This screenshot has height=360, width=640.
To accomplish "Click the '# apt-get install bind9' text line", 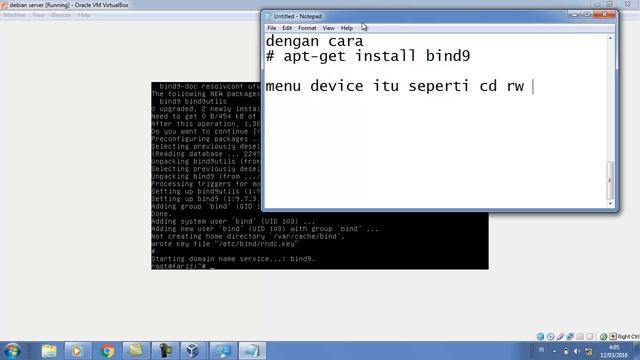I will point(368,56).
